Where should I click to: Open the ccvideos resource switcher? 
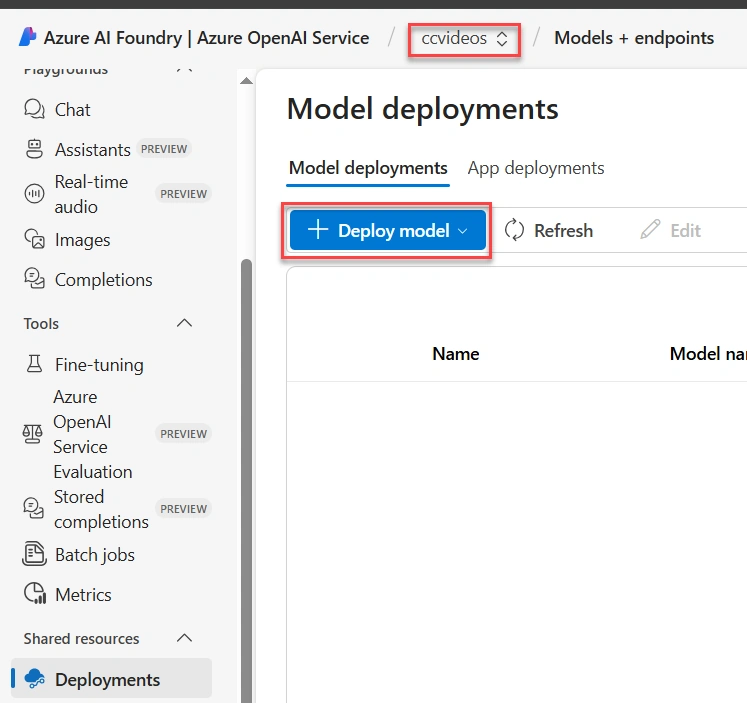(464, 38)
